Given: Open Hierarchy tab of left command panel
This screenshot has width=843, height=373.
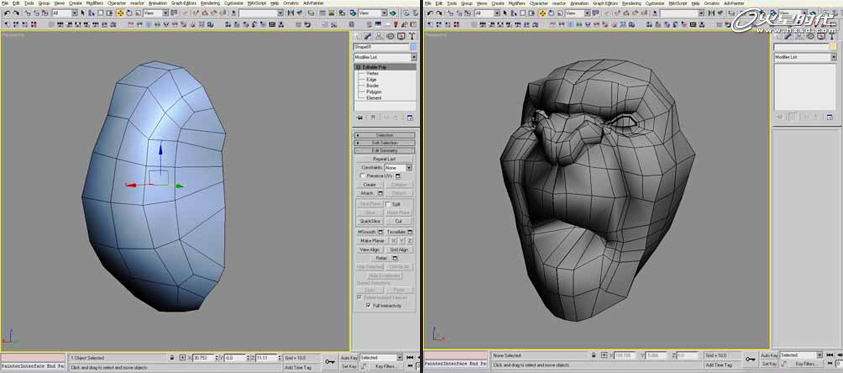Looking at the screenshot, I should tap(379, 36).
